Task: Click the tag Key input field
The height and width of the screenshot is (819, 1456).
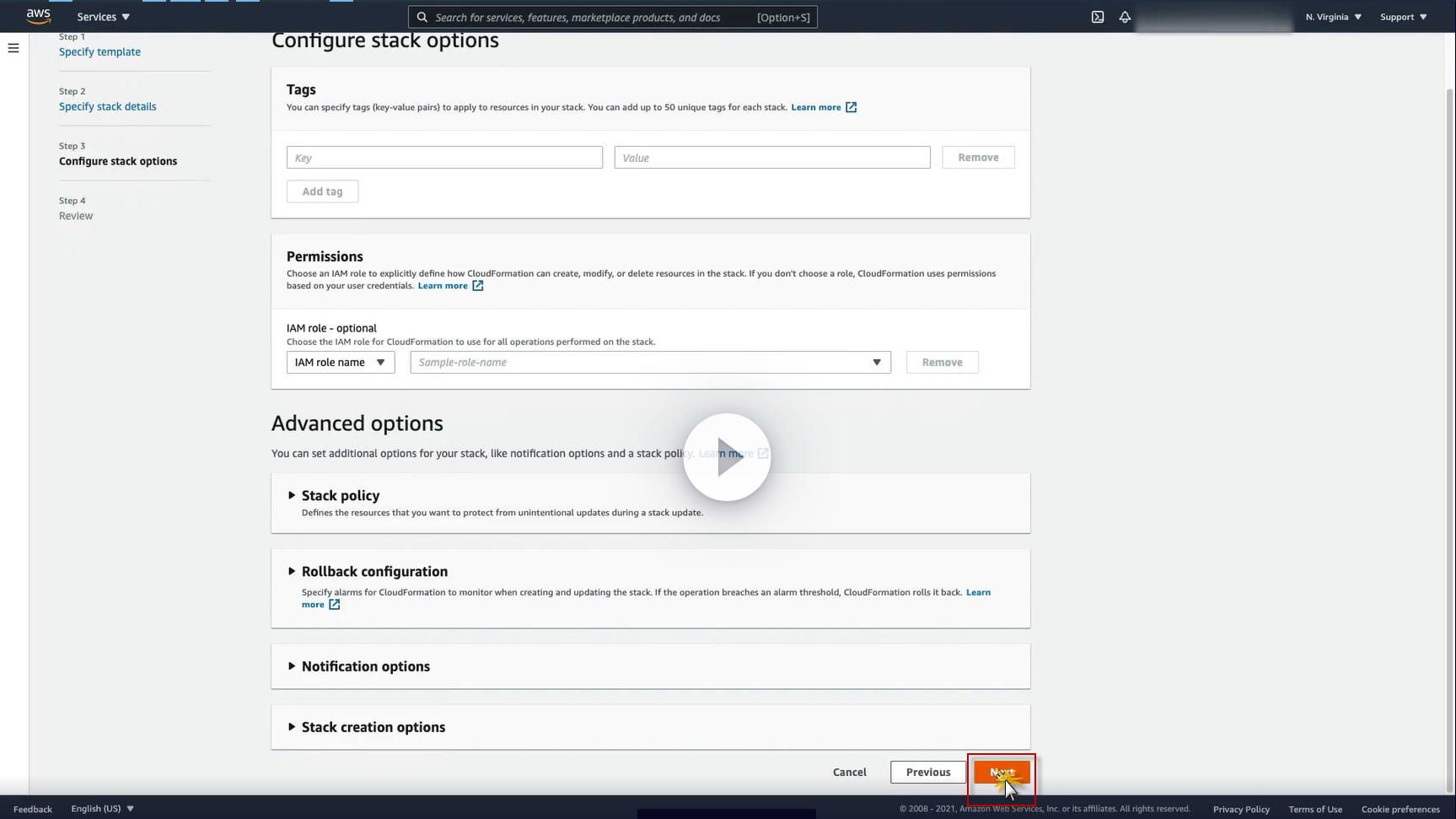Action: [x=444, y=158]
